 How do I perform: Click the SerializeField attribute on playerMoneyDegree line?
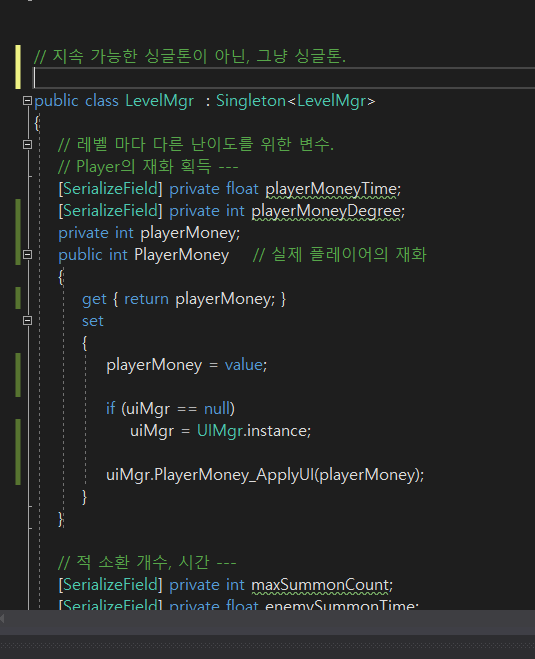click(111, 211)
